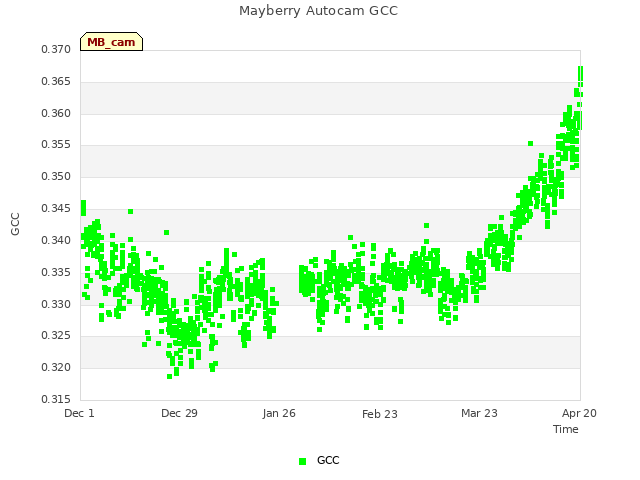Click the 0.350 y-axis value
Viewport: 640px width, 480px height.
click(56, 177)
